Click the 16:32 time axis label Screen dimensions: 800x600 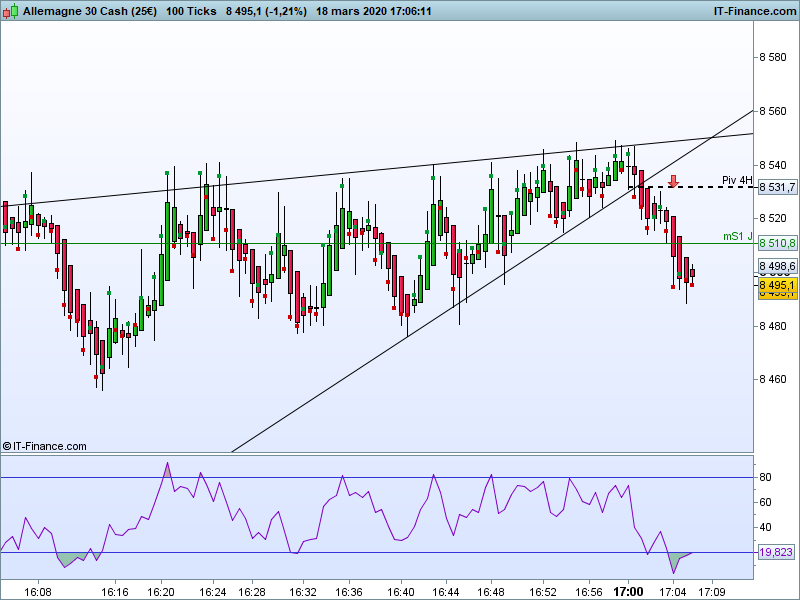tap(303, 592)
